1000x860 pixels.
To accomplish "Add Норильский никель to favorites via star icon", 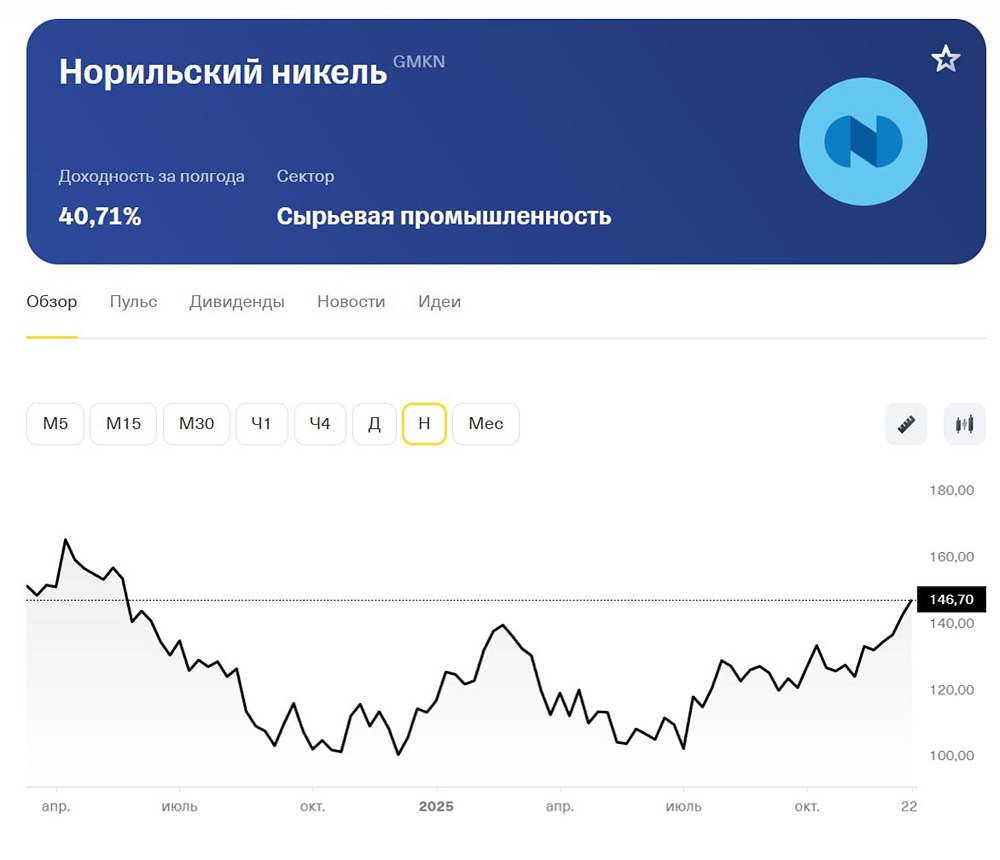I will pos(945,59).
